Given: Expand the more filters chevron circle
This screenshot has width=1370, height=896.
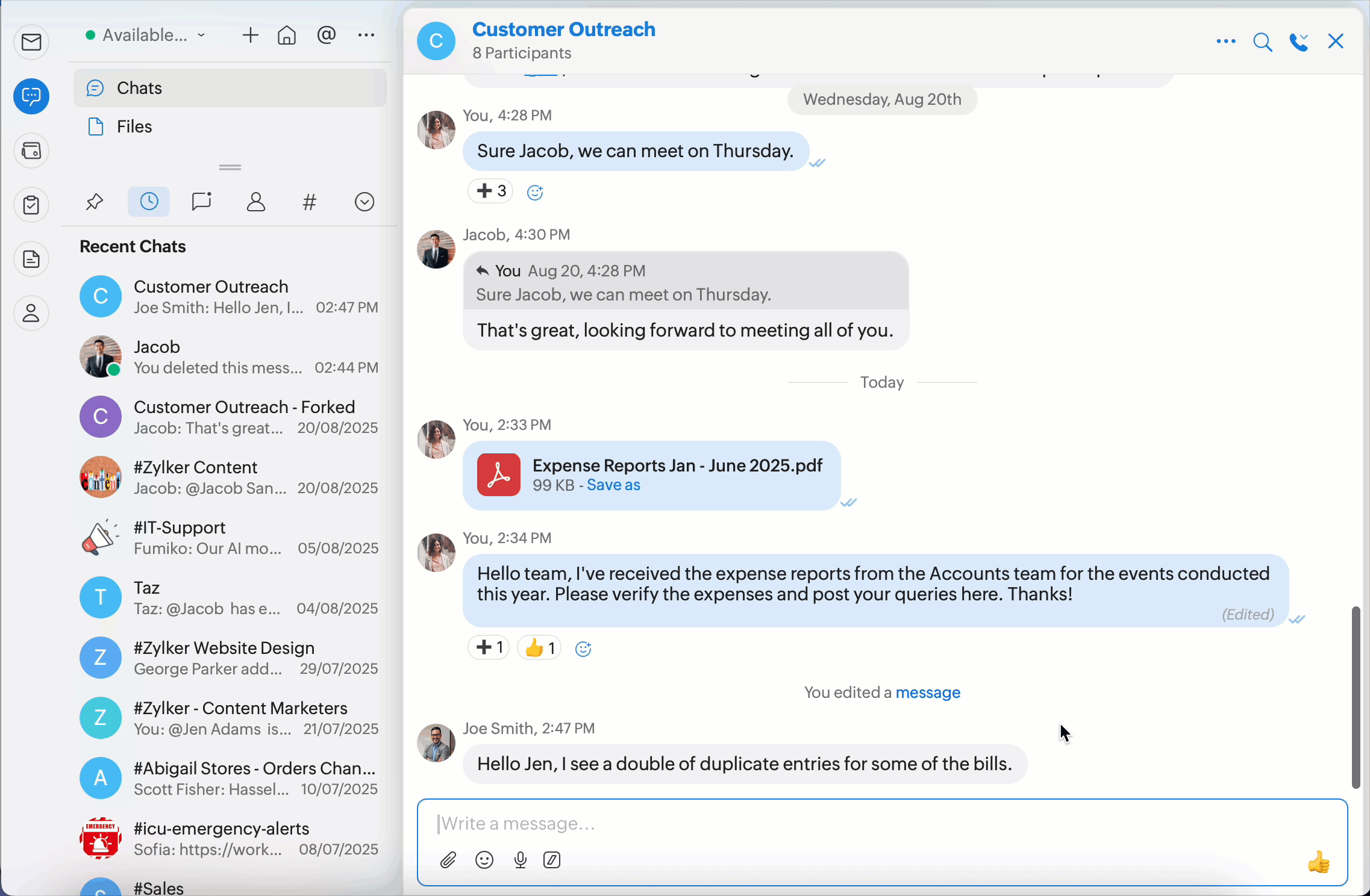Looking at the screenshot, I should tap(364, 202).
